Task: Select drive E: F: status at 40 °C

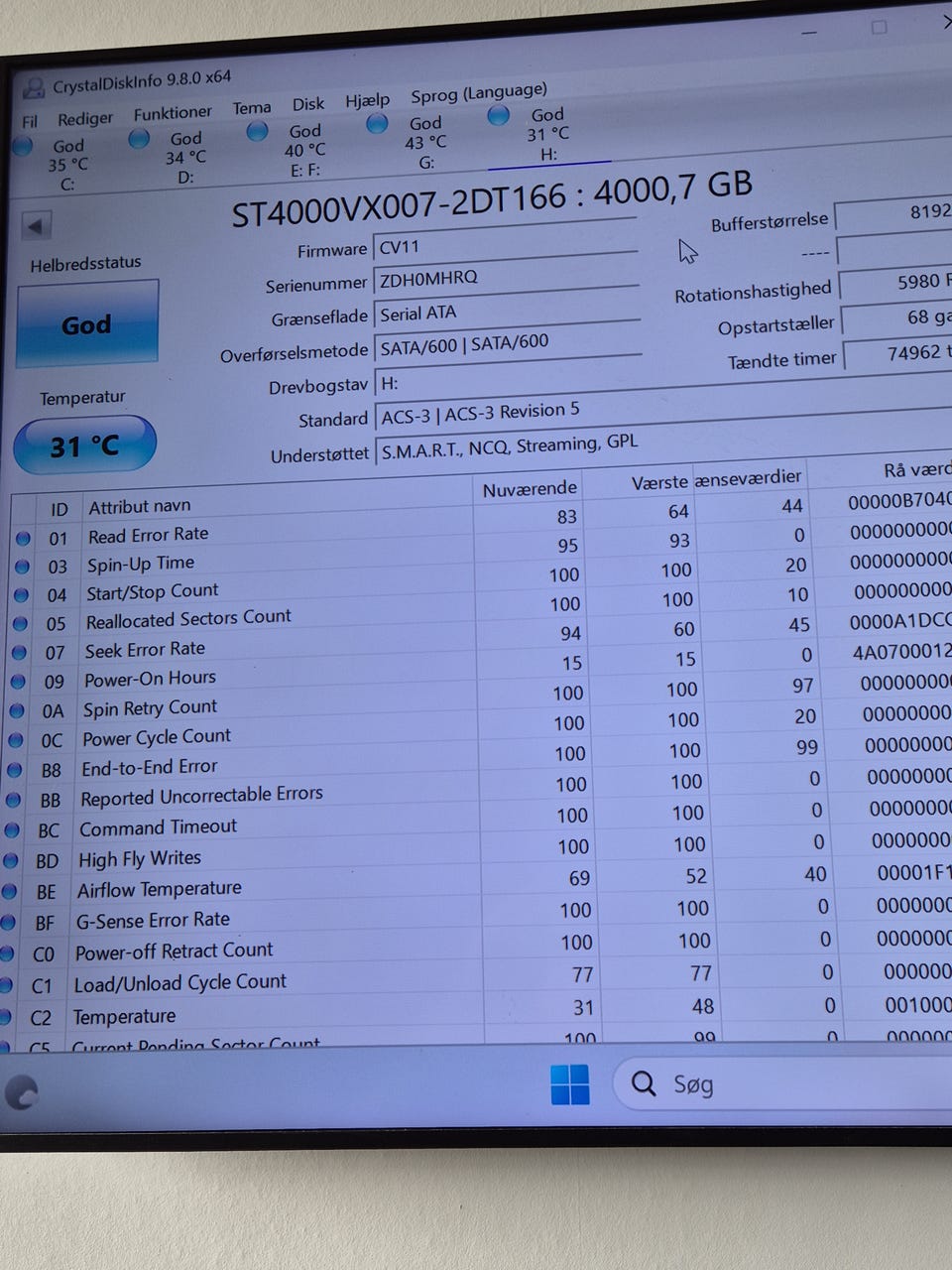Action: [304, 150]
